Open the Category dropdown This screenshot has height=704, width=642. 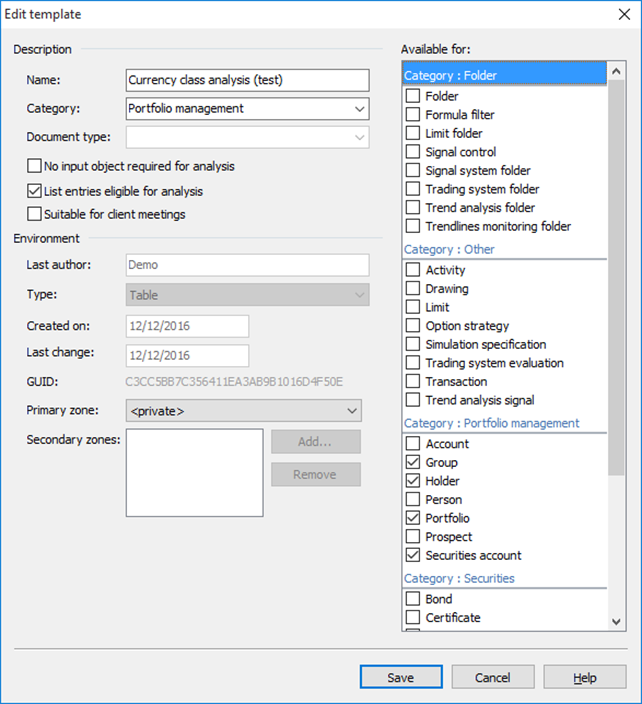(359, 109)
